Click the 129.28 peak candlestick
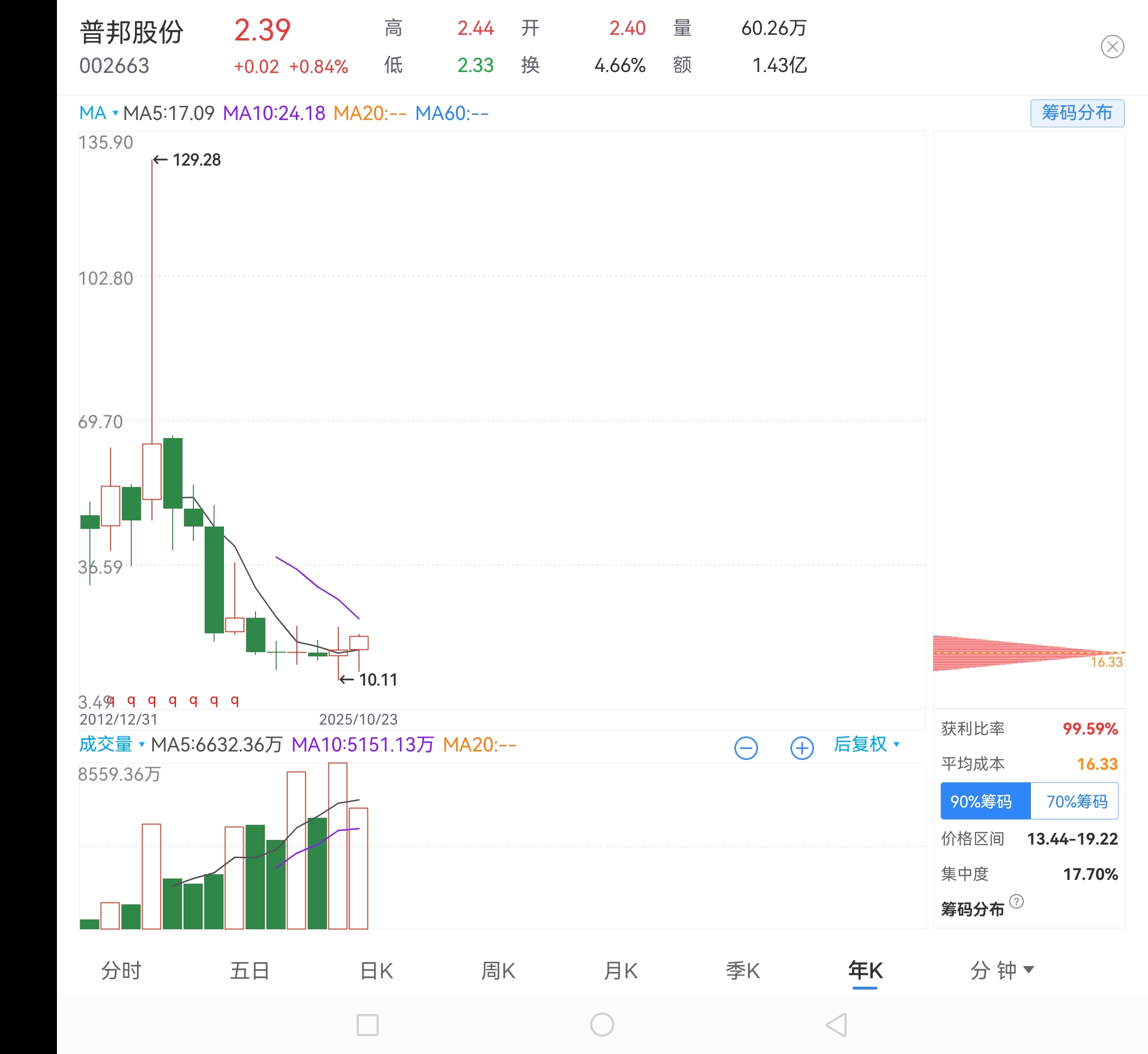 tap(151, 471)
